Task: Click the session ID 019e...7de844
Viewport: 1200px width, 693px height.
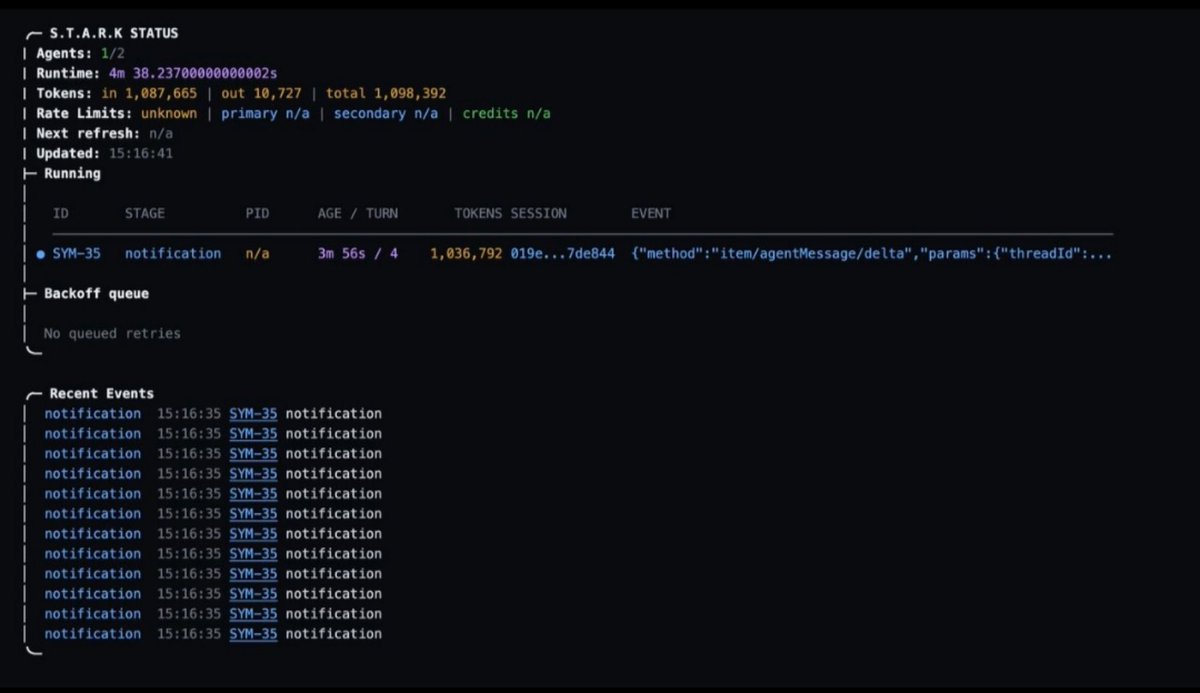Action: 562,254
